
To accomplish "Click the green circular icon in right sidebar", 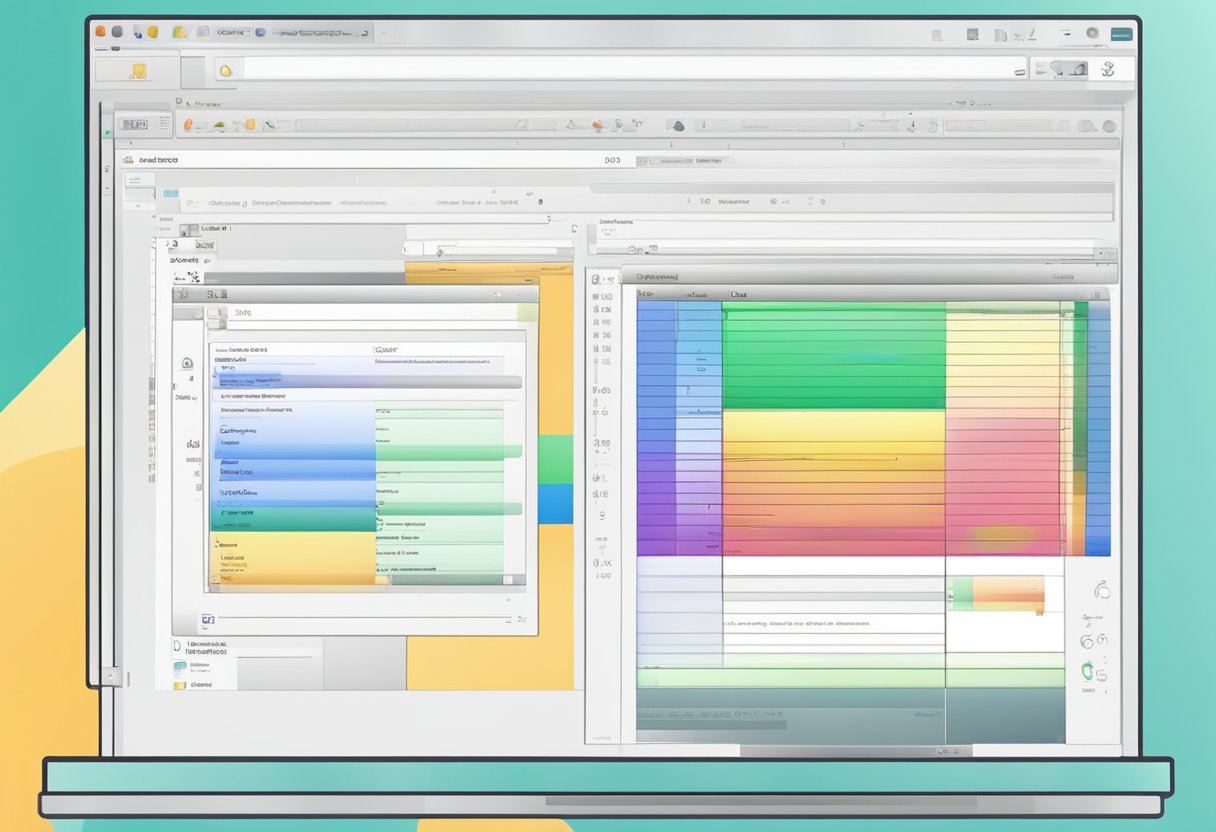I will [1087, 673].
